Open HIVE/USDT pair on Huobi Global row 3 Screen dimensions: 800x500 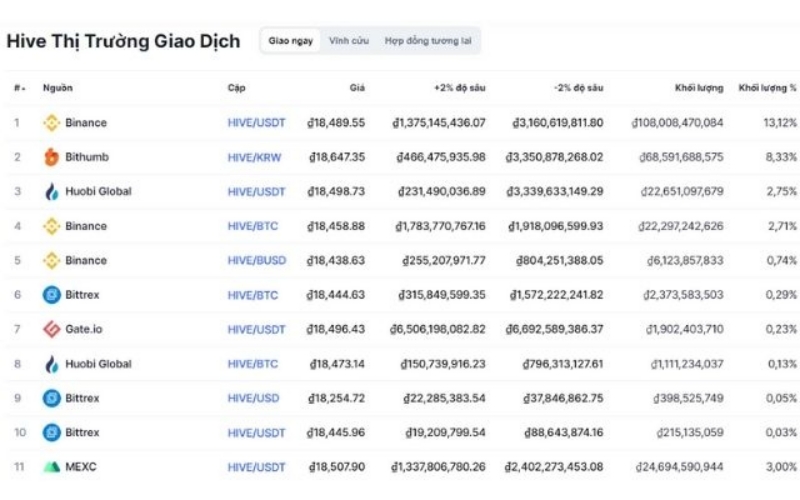257,192
